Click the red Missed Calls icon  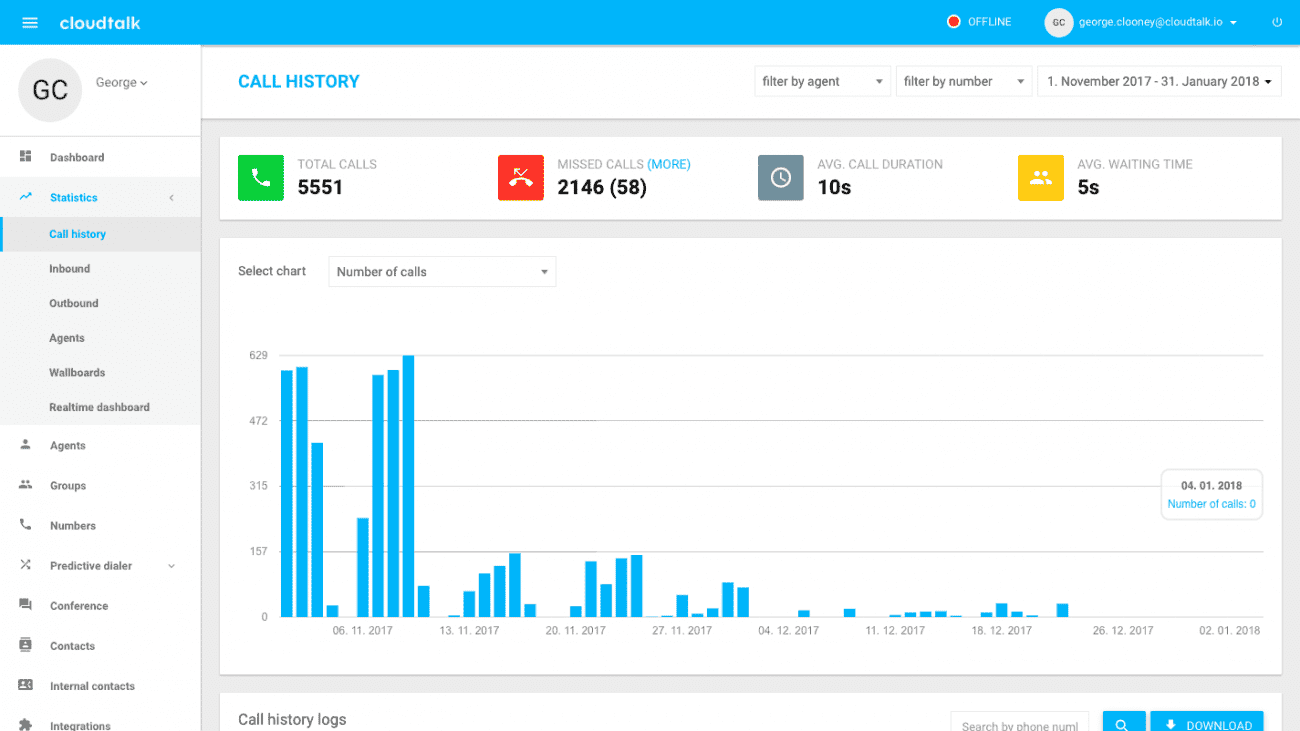[x=521, y=178]
